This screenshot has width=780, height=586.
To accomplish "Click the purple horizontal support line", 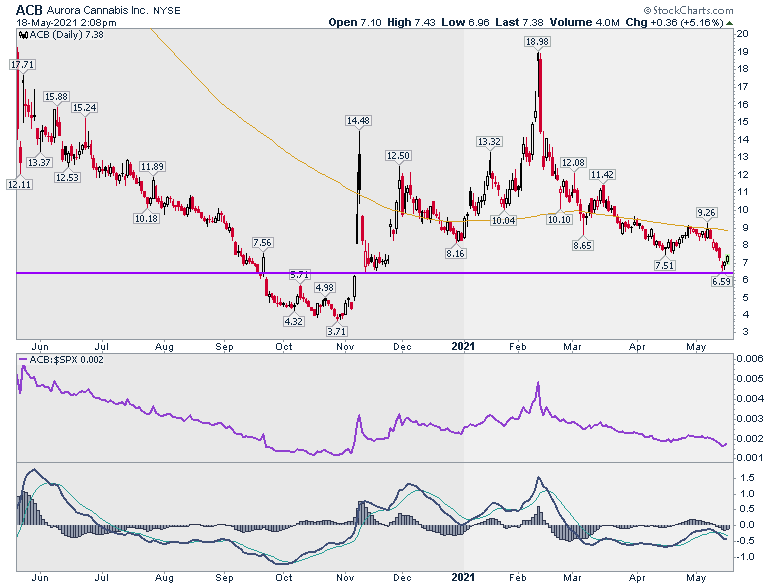I will pos(375,273).
